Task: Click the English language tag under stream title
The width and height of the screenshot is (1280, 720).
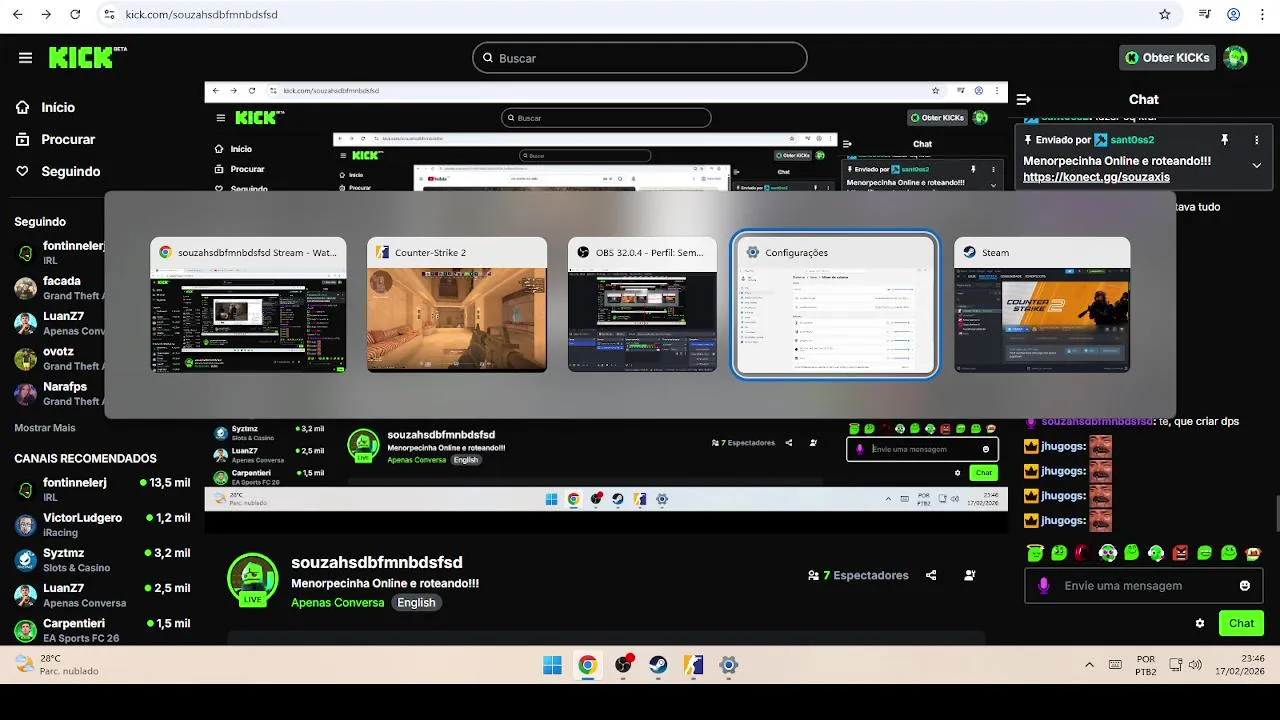Action: pyautogui.click(x=416, y=603)
